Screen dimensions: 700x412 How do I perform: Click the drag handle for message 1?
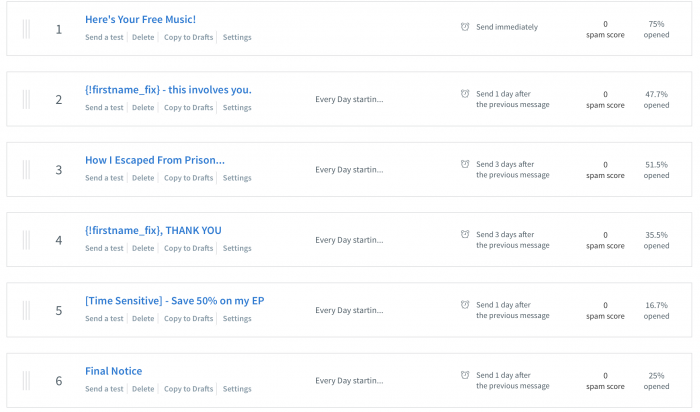pyautogui.click(x=26, y=29)
